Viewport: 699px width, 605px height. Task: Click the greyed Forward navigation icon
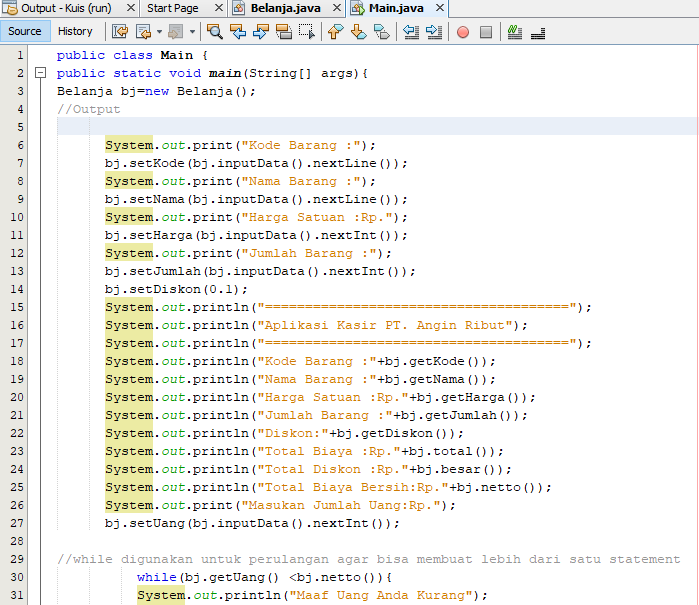coord(176,32)
